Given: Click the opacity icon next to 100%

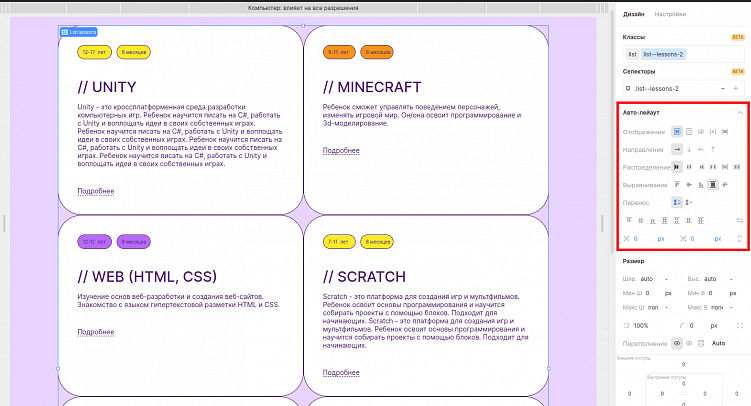Looking at the screenshot, I should pos(626,326).
